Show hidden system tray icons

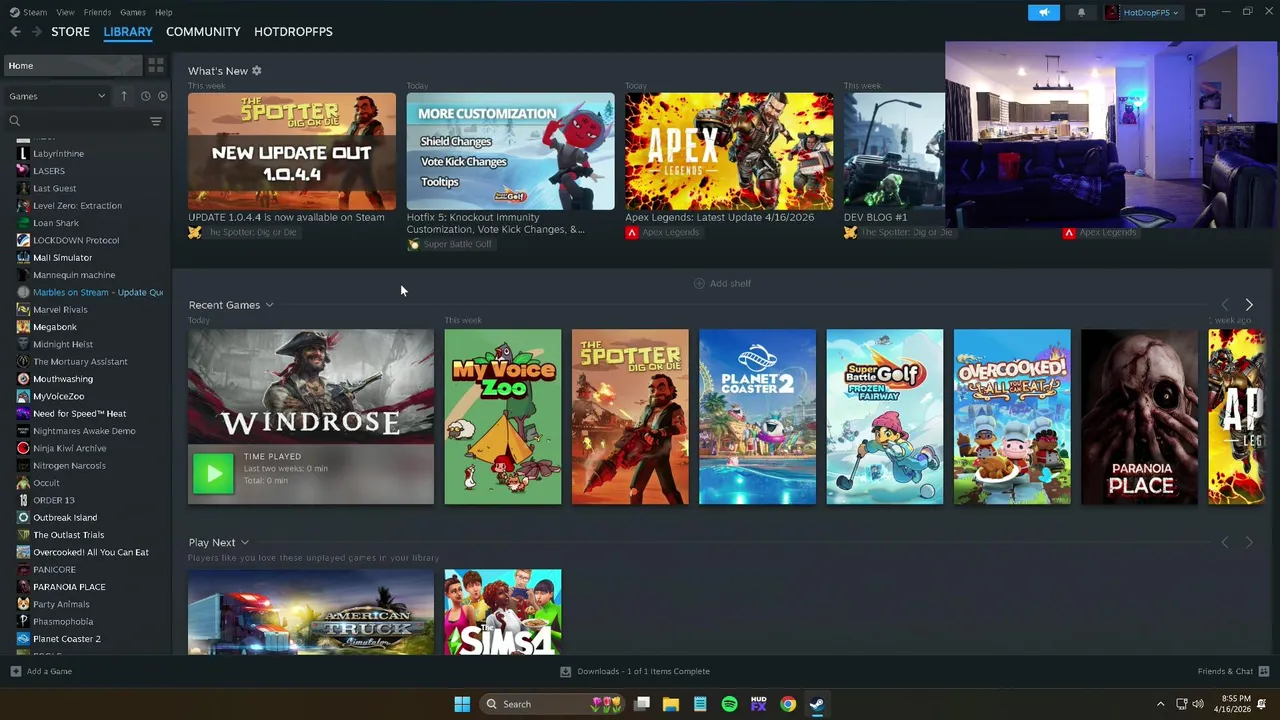tap(1160, 704)
